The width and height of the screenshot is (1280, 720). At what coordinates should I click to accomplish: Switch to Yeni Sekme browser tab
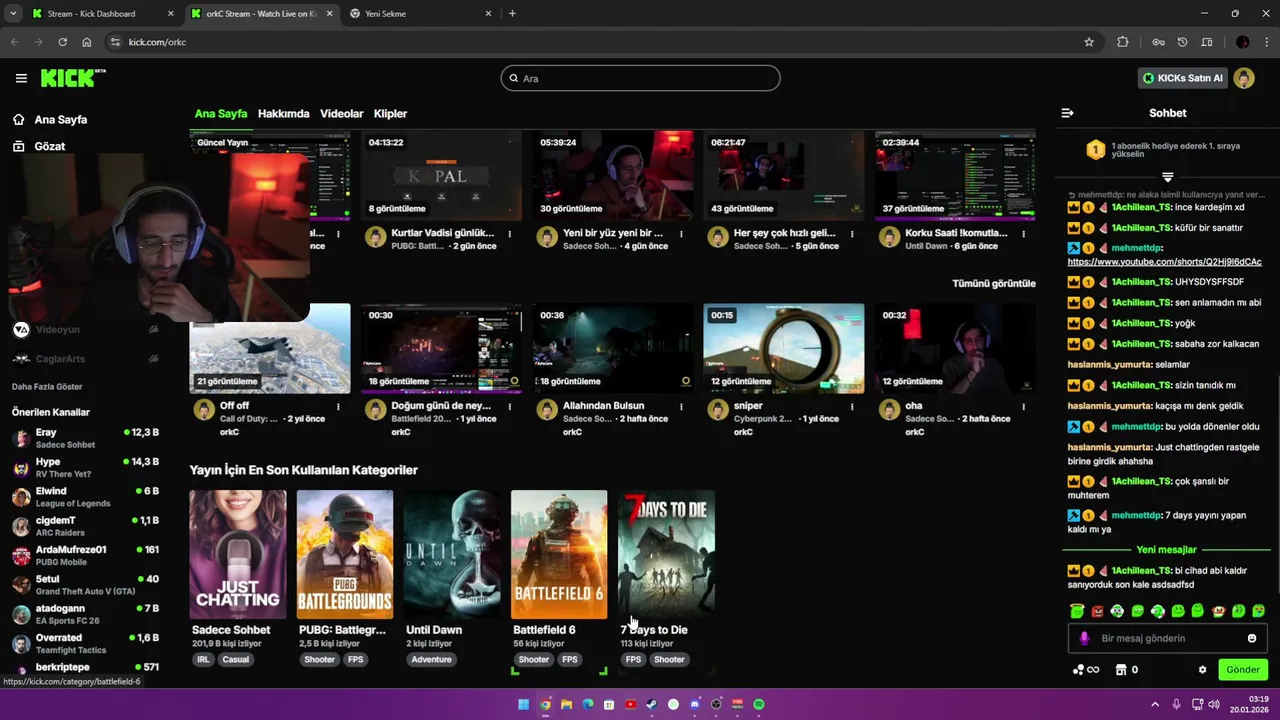(420, 14)
